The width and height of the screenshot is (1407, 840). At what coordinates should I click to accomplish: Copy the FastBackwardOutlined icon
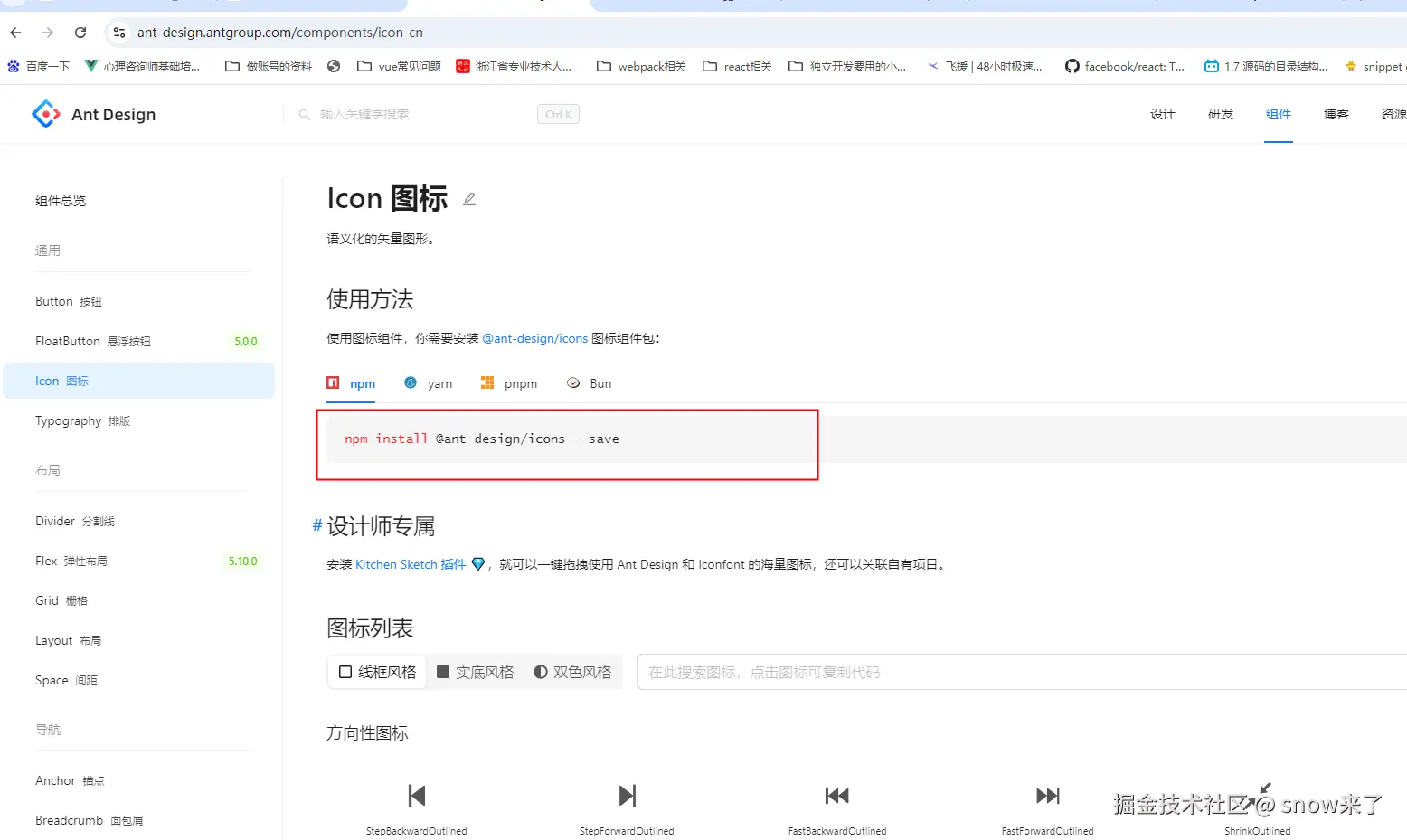coord(837,796)
